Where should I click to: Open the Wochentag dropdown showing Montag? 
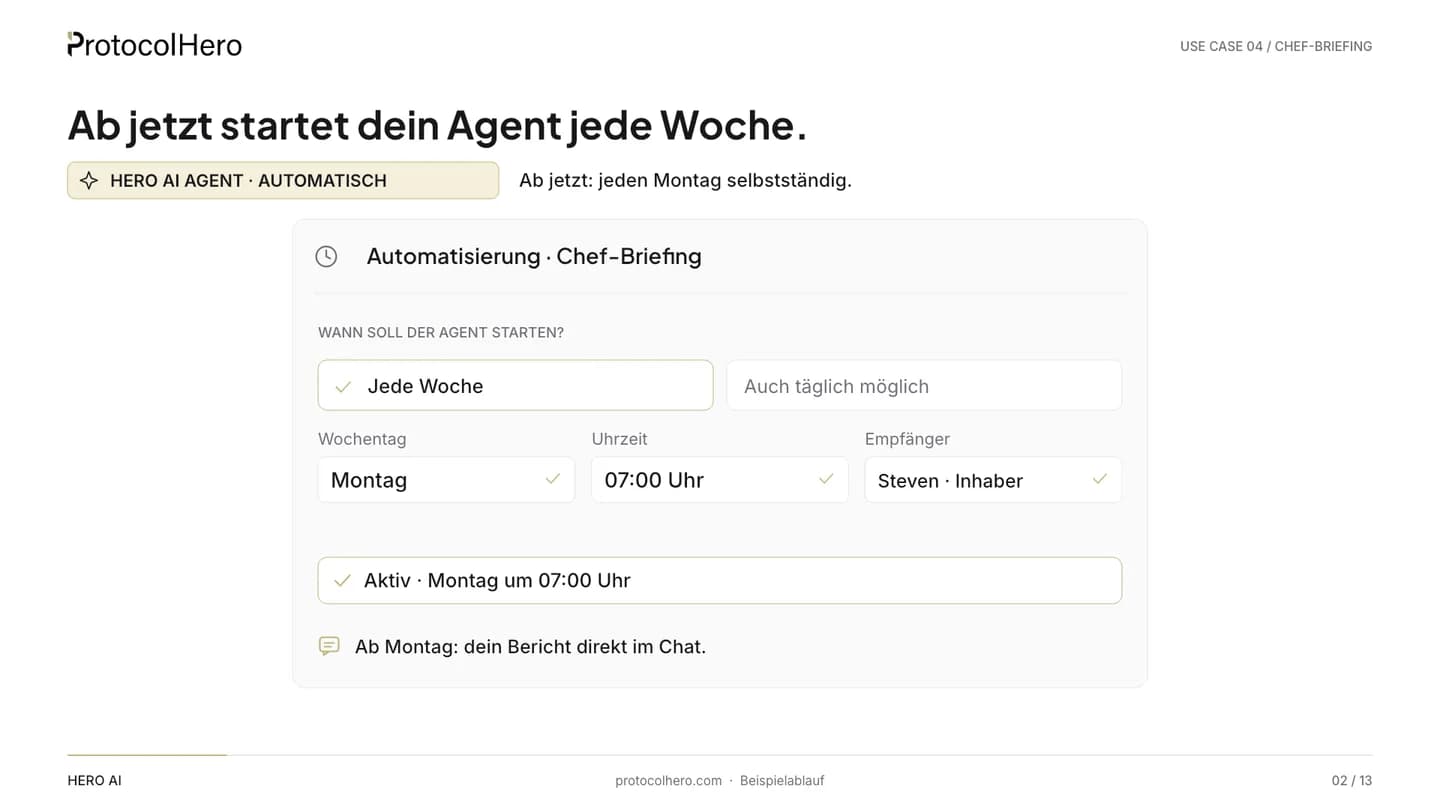pyautogui.click(x=446, y=480)
